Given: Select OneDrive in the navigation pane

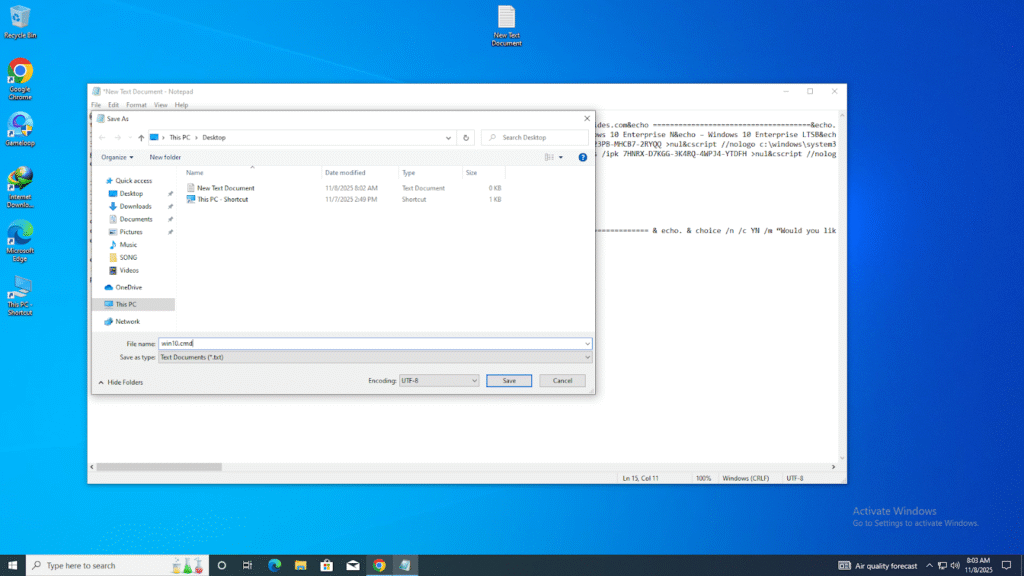Looking at the screenshot, I should 128,287.
